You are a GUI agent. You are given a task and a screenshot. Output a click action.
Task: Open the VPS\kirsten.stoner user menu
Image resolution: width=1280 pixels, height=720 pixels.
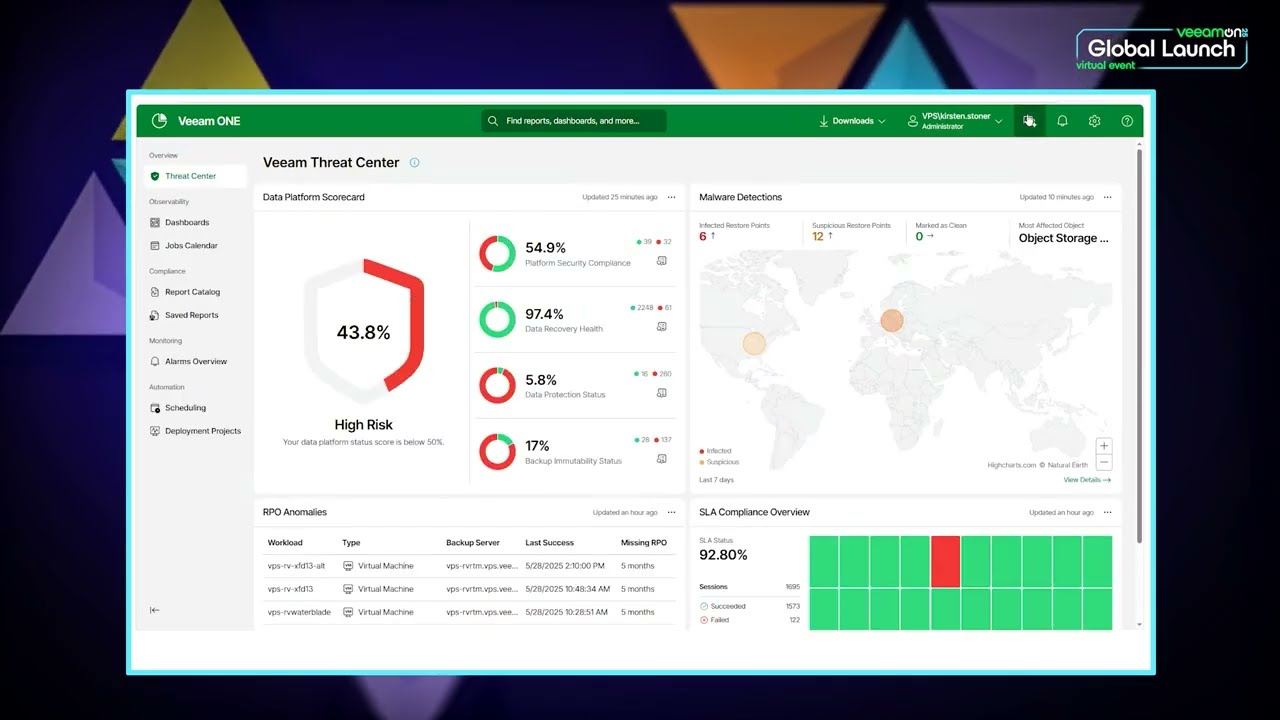[954, 121]
